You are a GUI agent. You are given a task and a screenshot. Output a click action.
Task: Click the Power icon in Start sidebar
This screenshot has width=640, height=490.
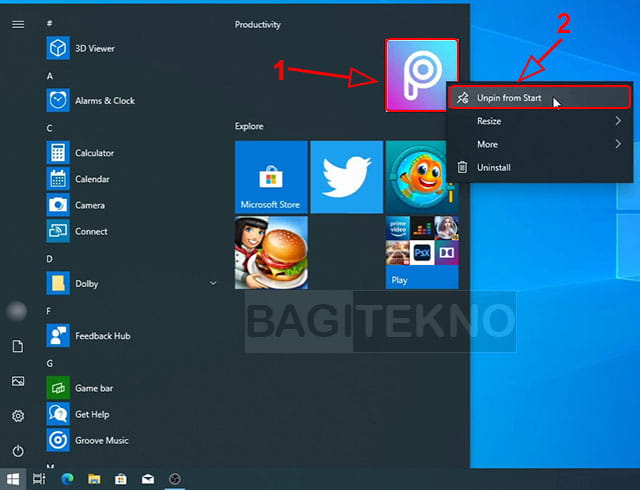point(18,451)
